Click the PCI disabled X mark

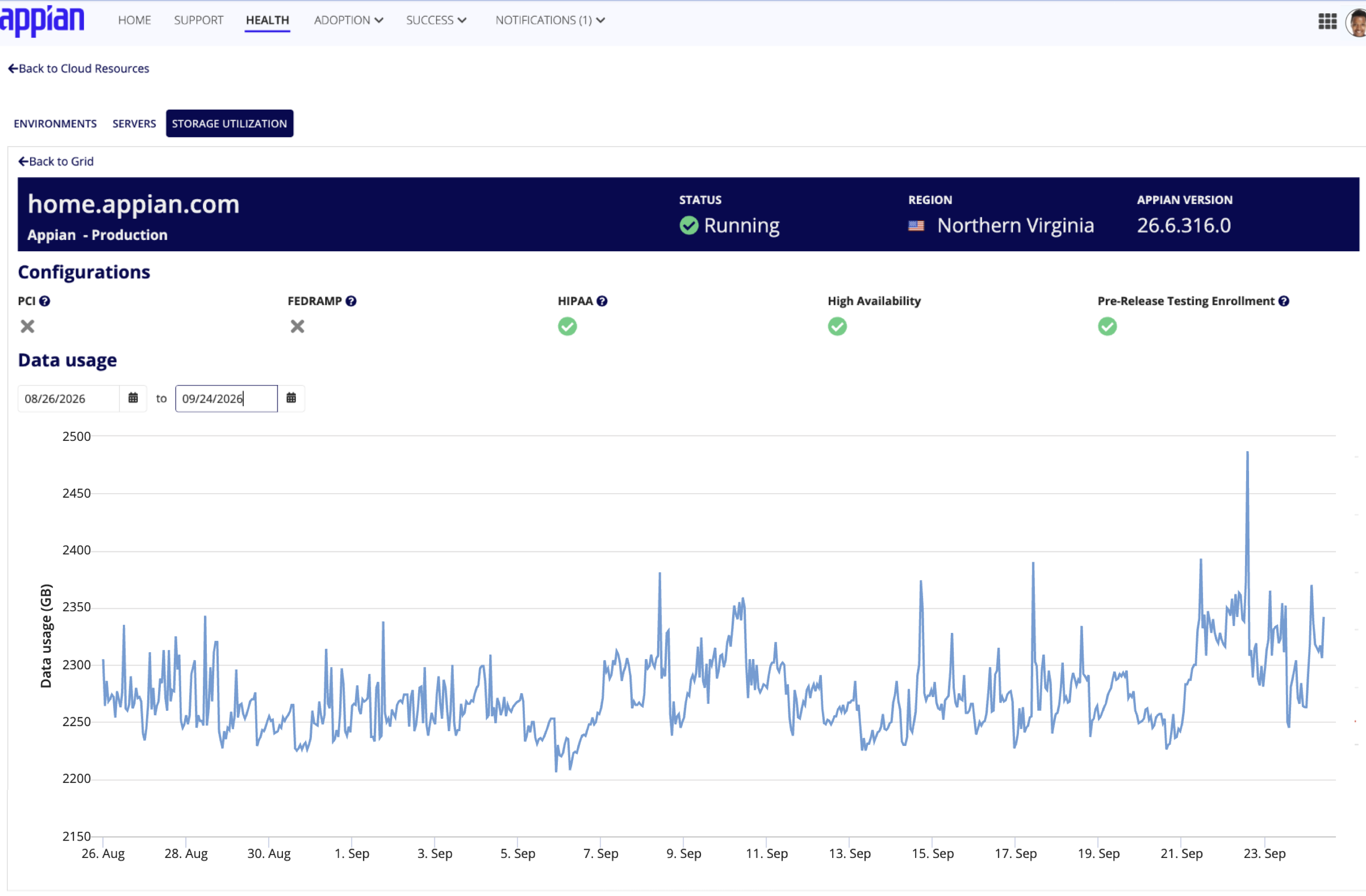click(28, 327)
